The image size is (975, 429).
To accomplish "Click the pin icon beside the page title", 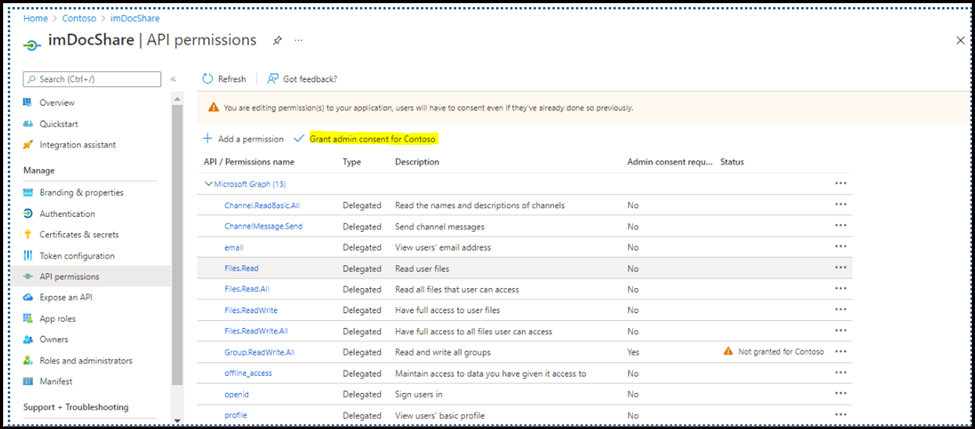I will [277, 40].
